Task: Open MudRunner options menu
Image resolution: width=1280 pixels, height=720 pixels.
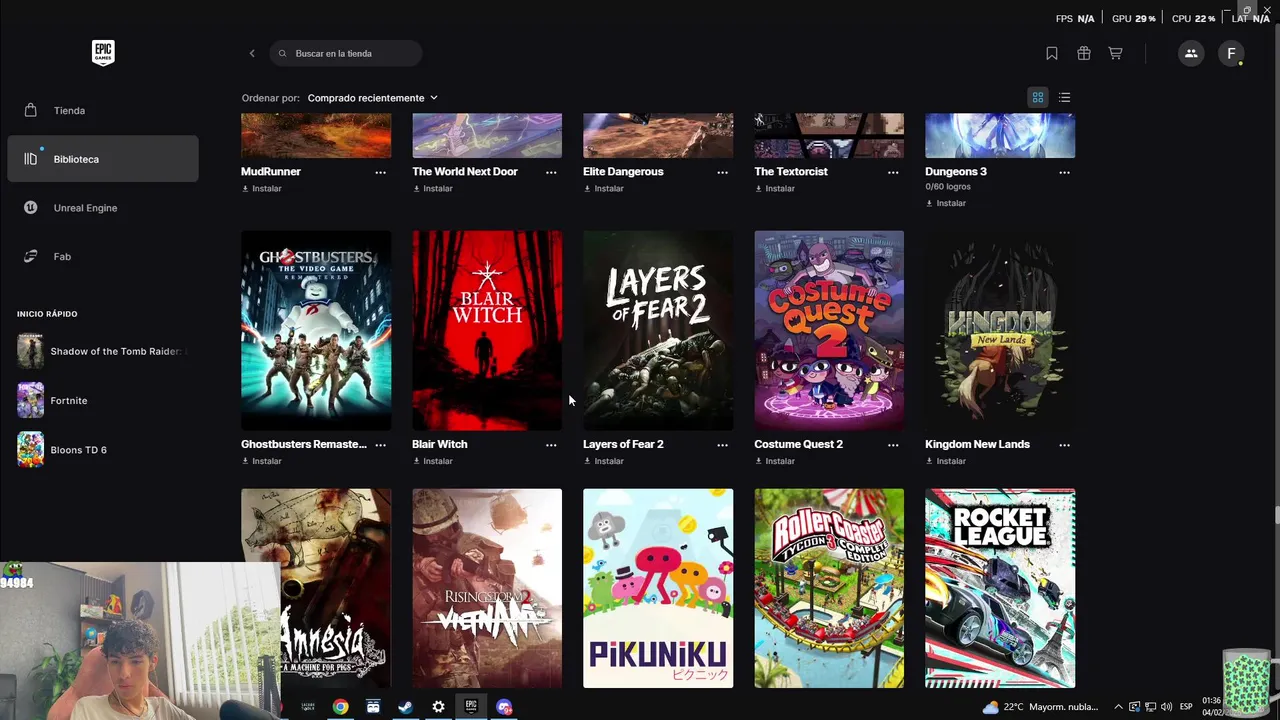Action: (380, 172)
